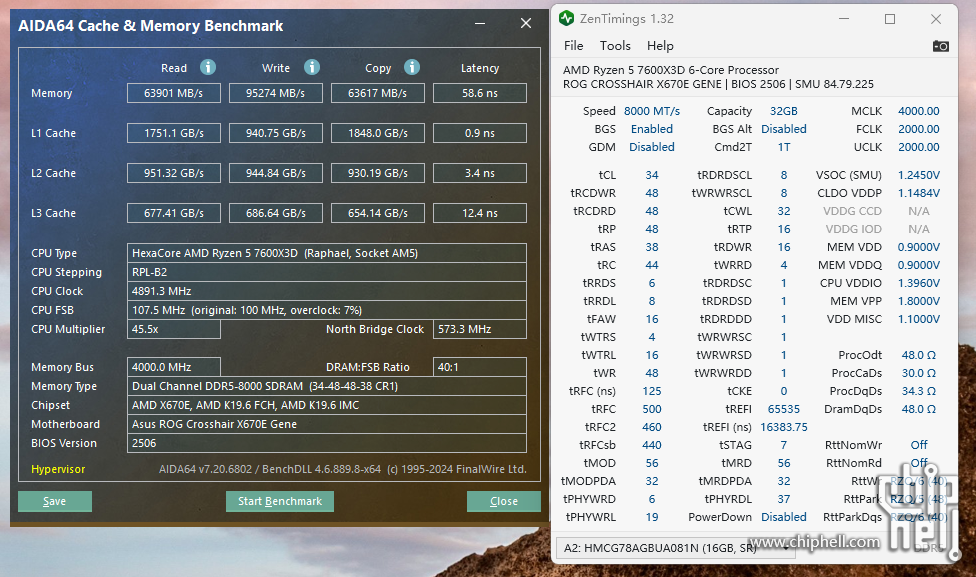Click the GDM value Disabled
Screen dimensions: 976x577
pos(652,147)
